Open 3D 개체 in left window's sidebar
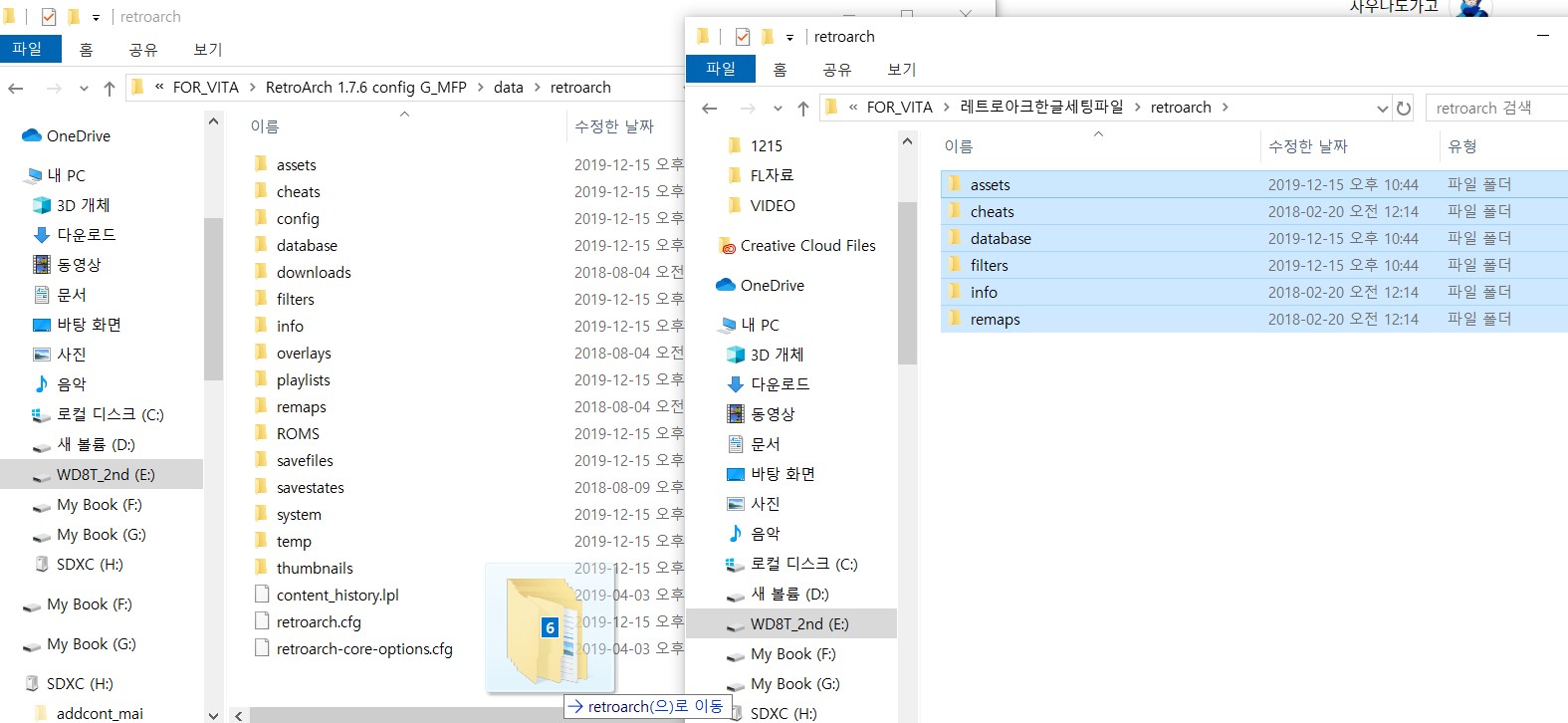1568x723 pixels. tap(83, 205)
